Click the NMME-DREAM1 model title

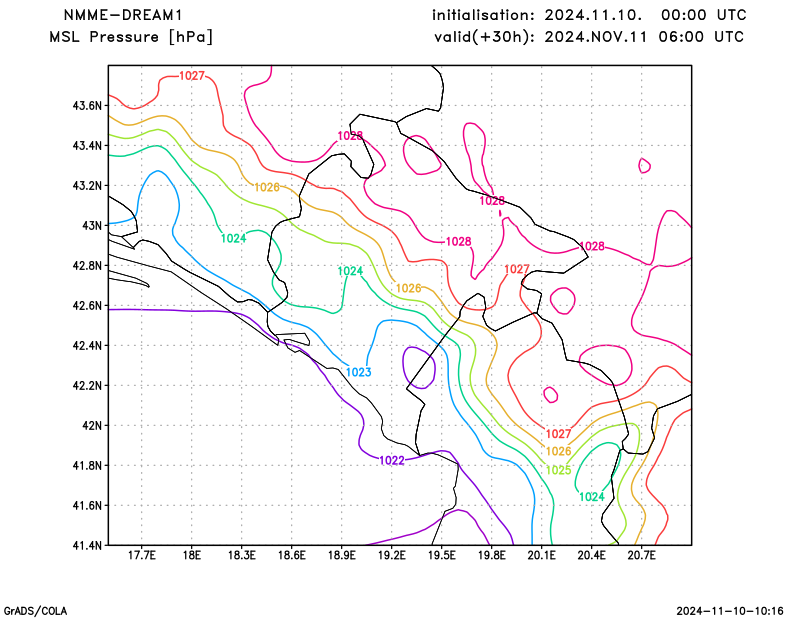point(122,15)
